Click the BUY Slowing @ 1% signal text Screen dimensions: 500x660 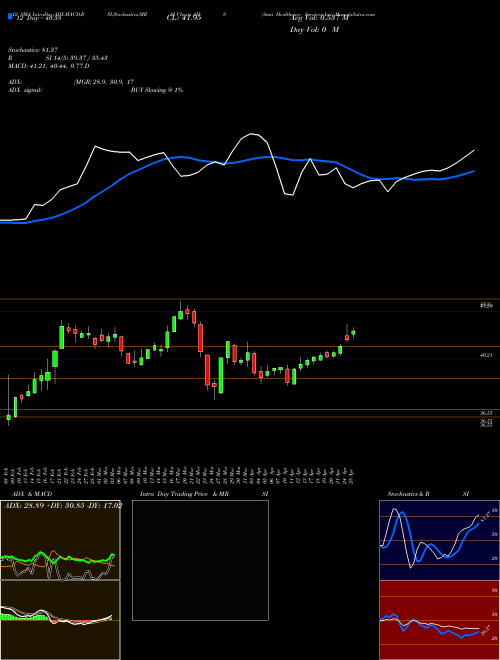pos(157,90)
